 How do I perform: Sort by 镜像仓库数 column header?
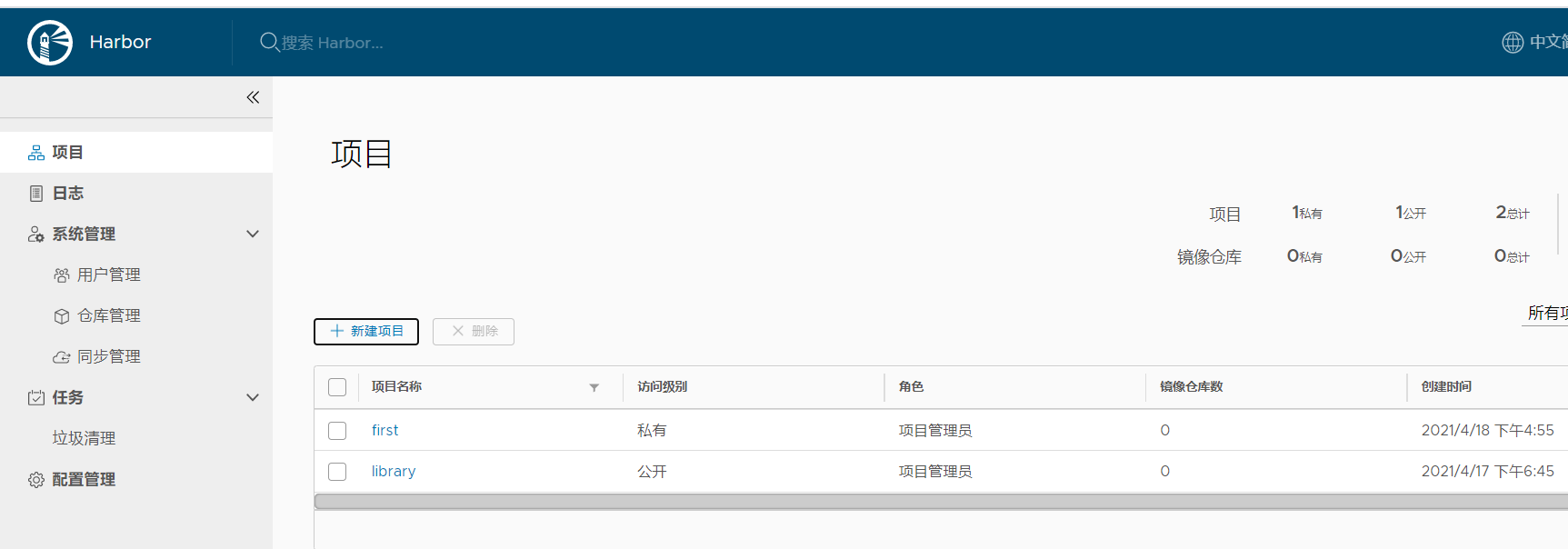tap(1192, 387)
